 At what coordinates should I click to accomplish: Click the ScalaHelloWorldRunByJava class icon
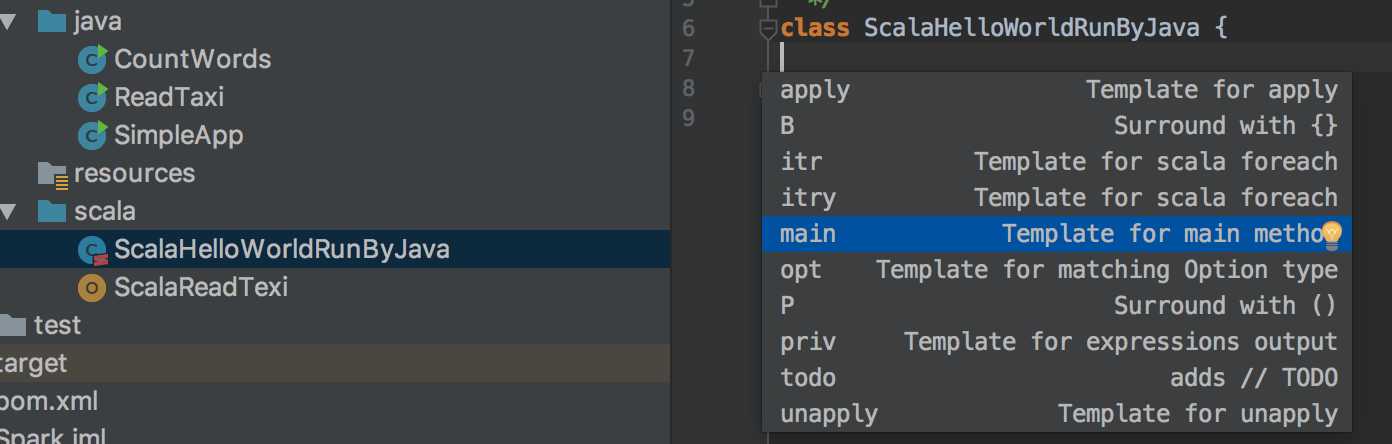[92, 250]
